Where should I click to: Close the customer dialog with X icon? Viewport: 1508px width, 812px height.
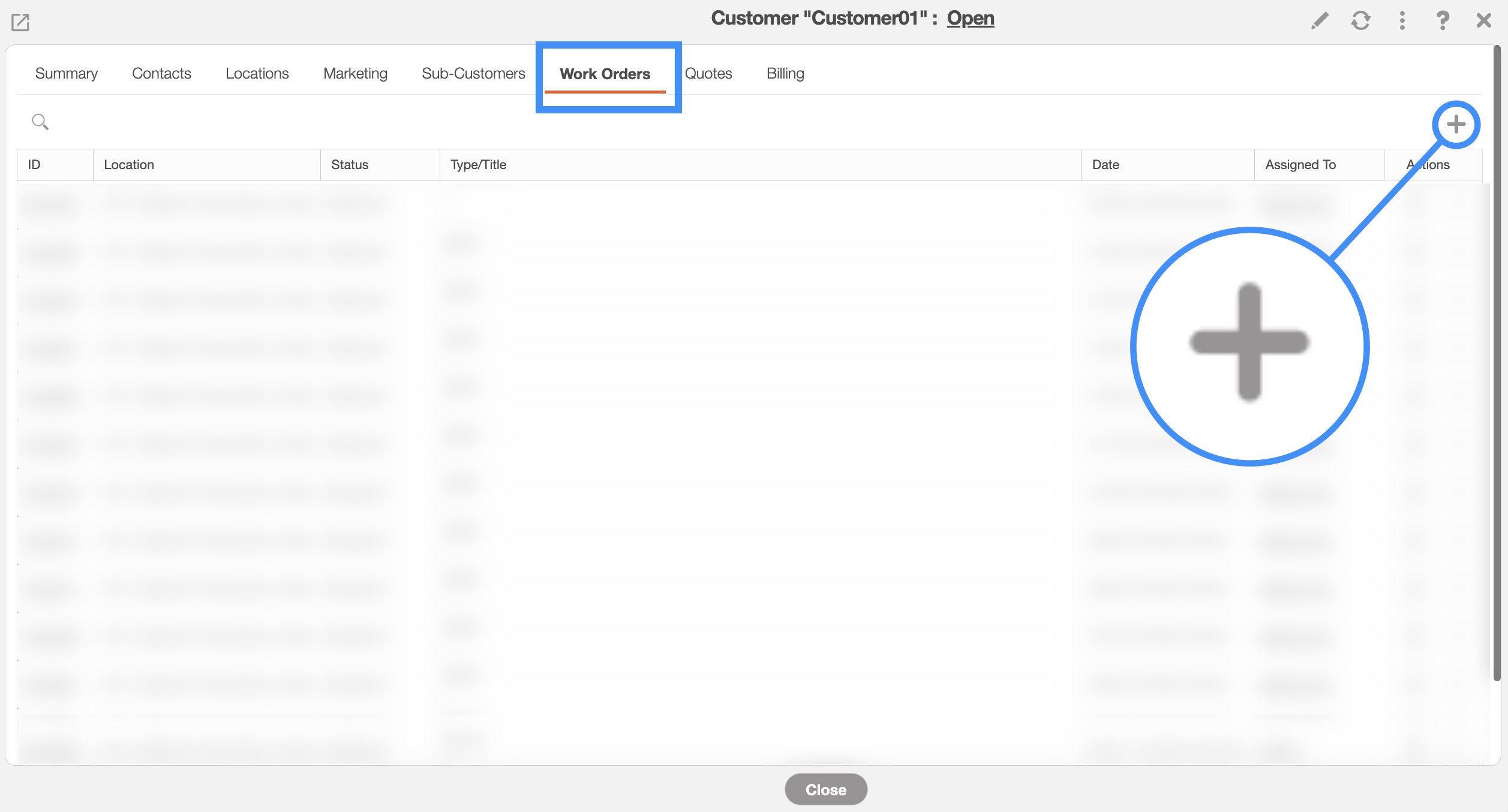tap(1483, 21)
